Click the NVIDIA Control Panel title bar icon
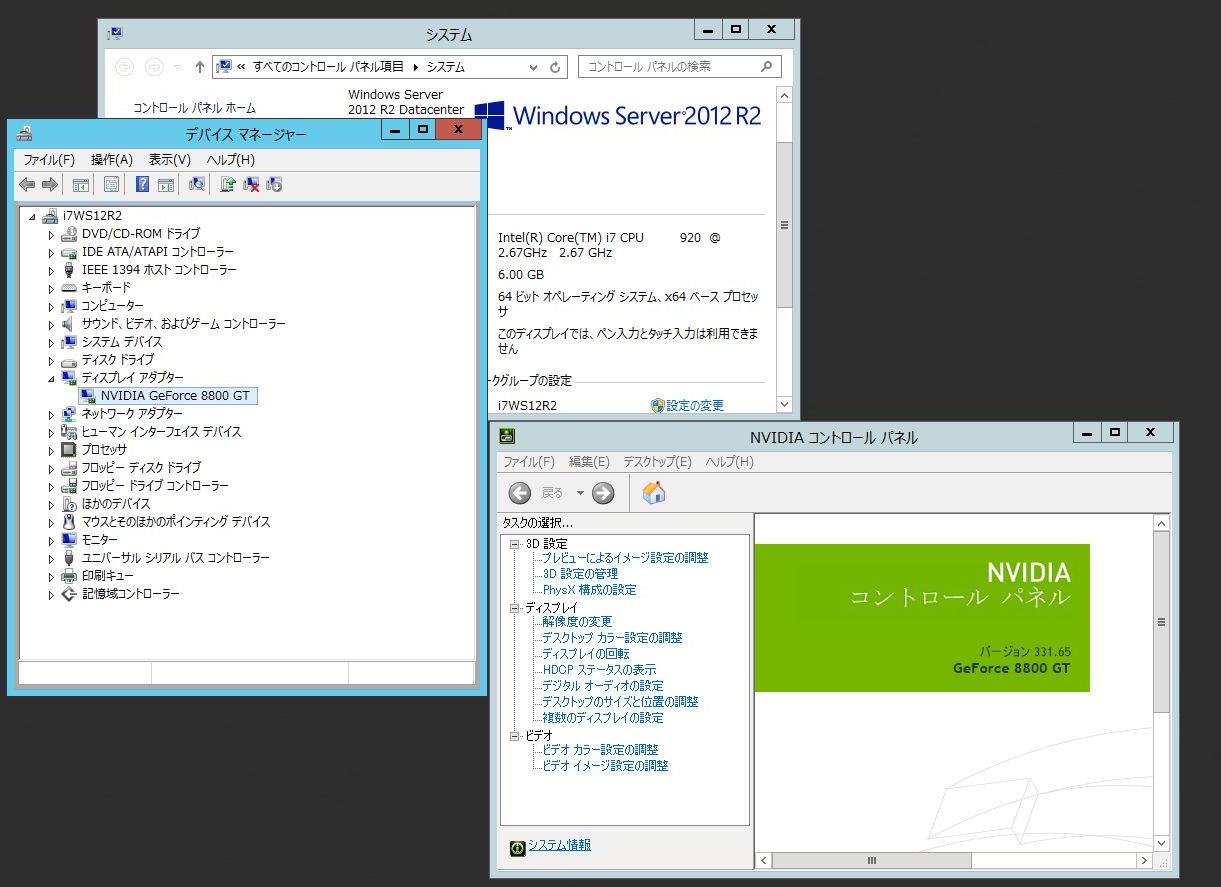 coord(507,435)
